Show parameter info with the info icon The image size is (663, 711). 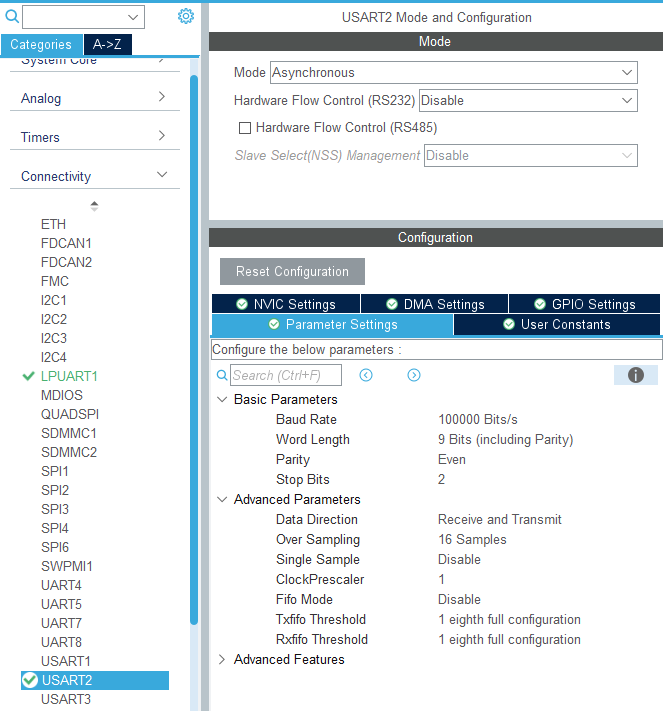tap(635, 375)
